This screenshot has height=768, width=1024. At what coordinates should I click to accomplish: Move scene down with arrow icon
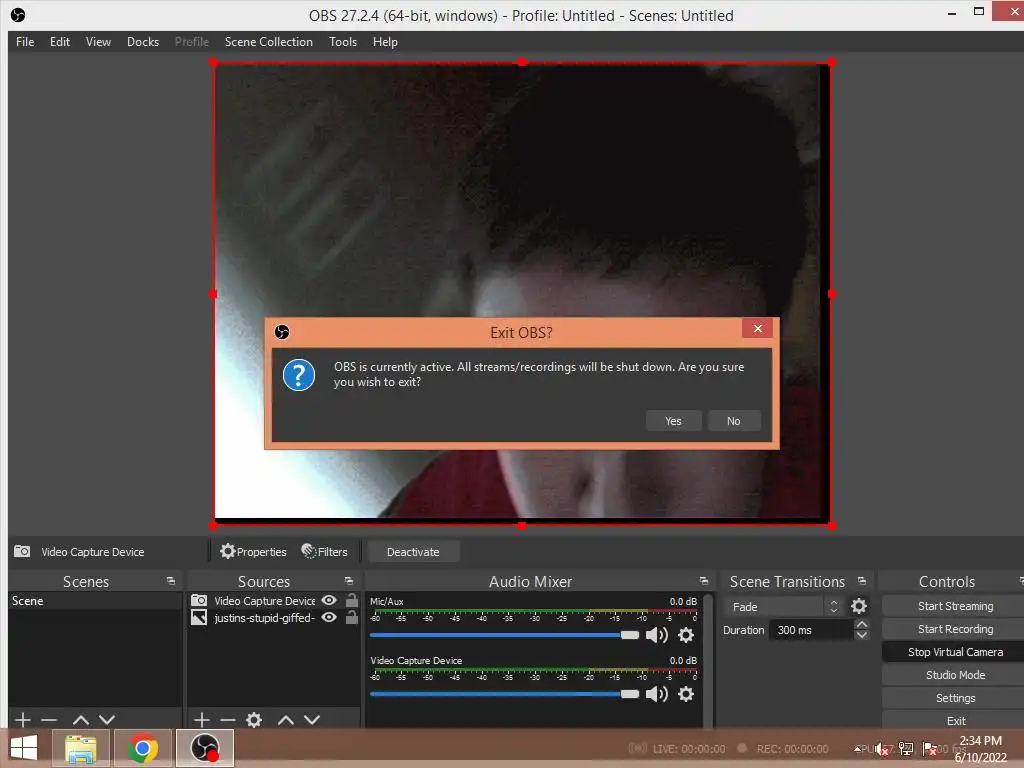tap(107, 720)
